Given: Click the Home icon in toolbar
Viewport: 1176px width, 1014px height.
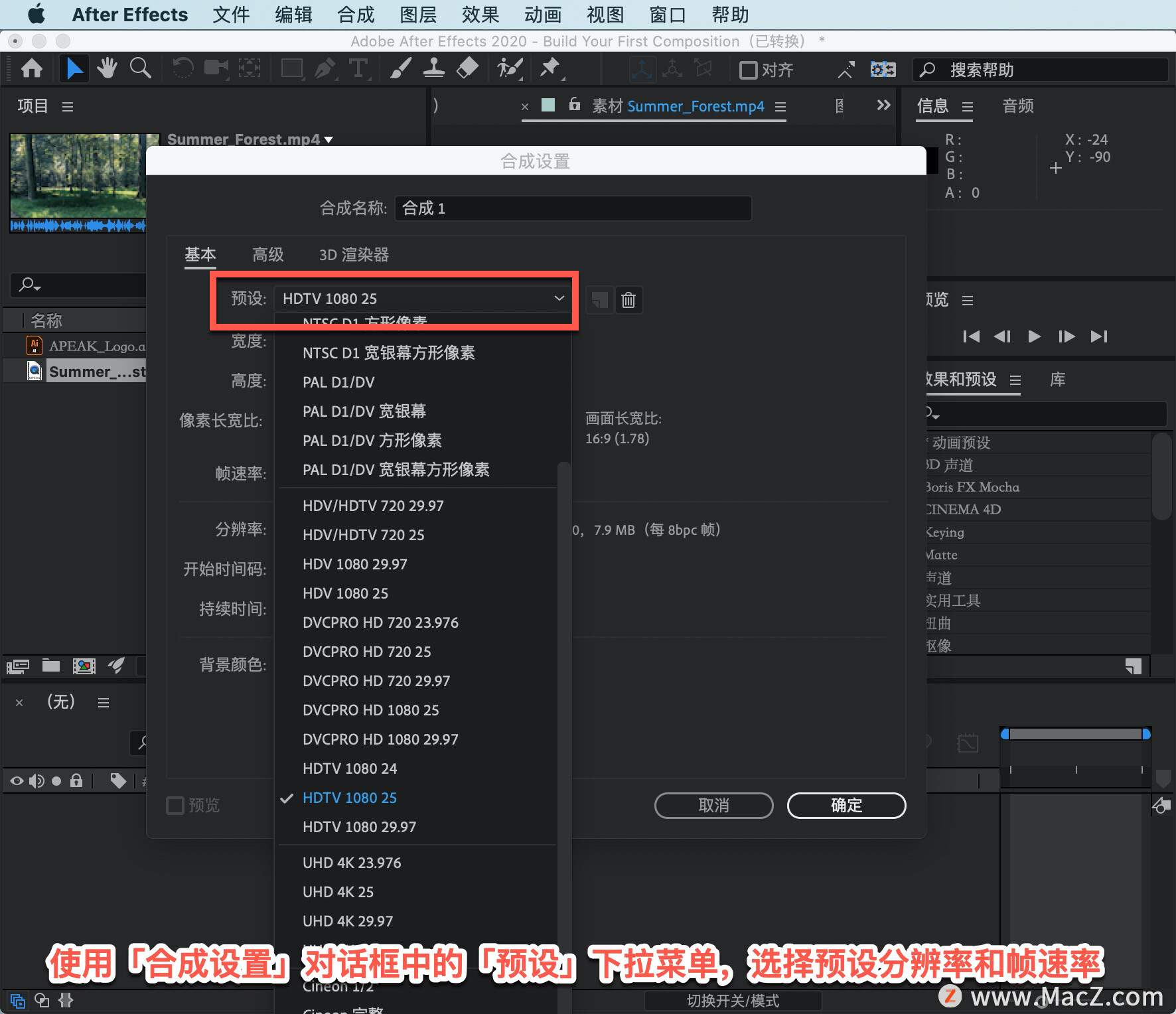Looking at the screenshot, I should point(32,68).
